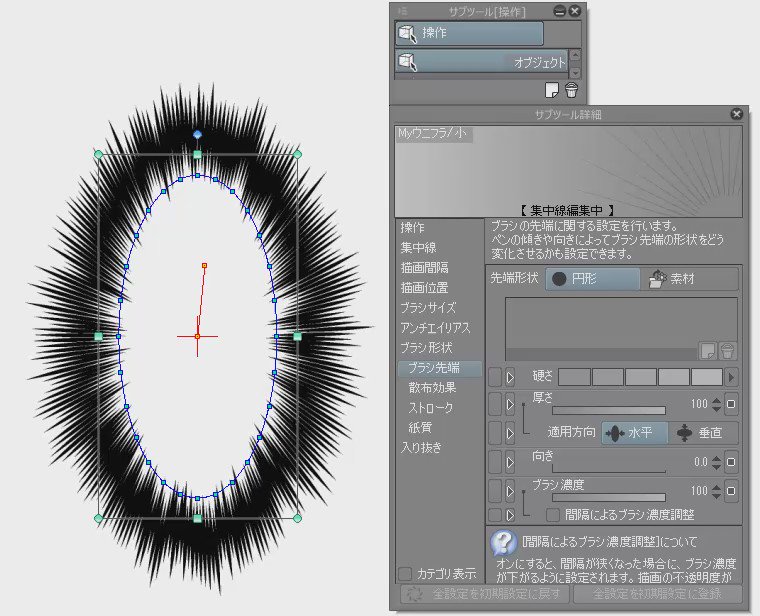Viewport: 760px width, 616px height.
Task: Step the ブラシ濃度 value arrows
Action: [716, 491]
